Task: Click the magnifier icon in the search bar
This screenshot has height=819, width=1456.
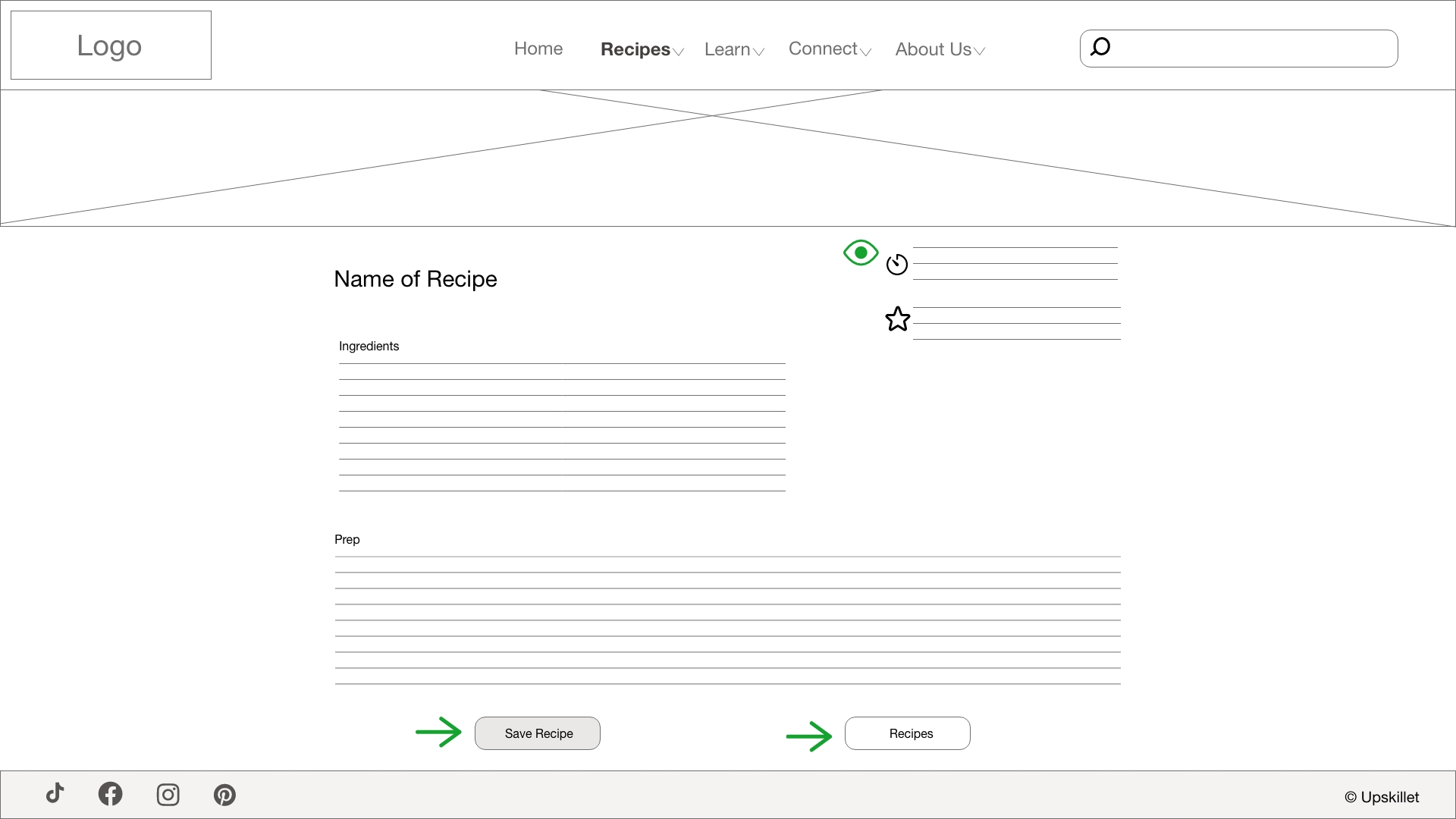Action: pos(1100,46)
